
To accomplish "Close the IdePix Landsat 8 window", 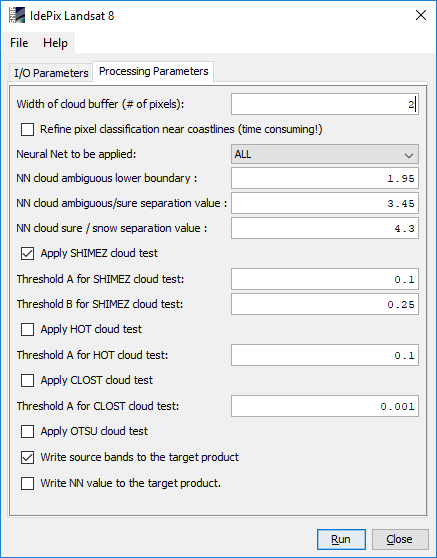I will [x=421, y=15].
